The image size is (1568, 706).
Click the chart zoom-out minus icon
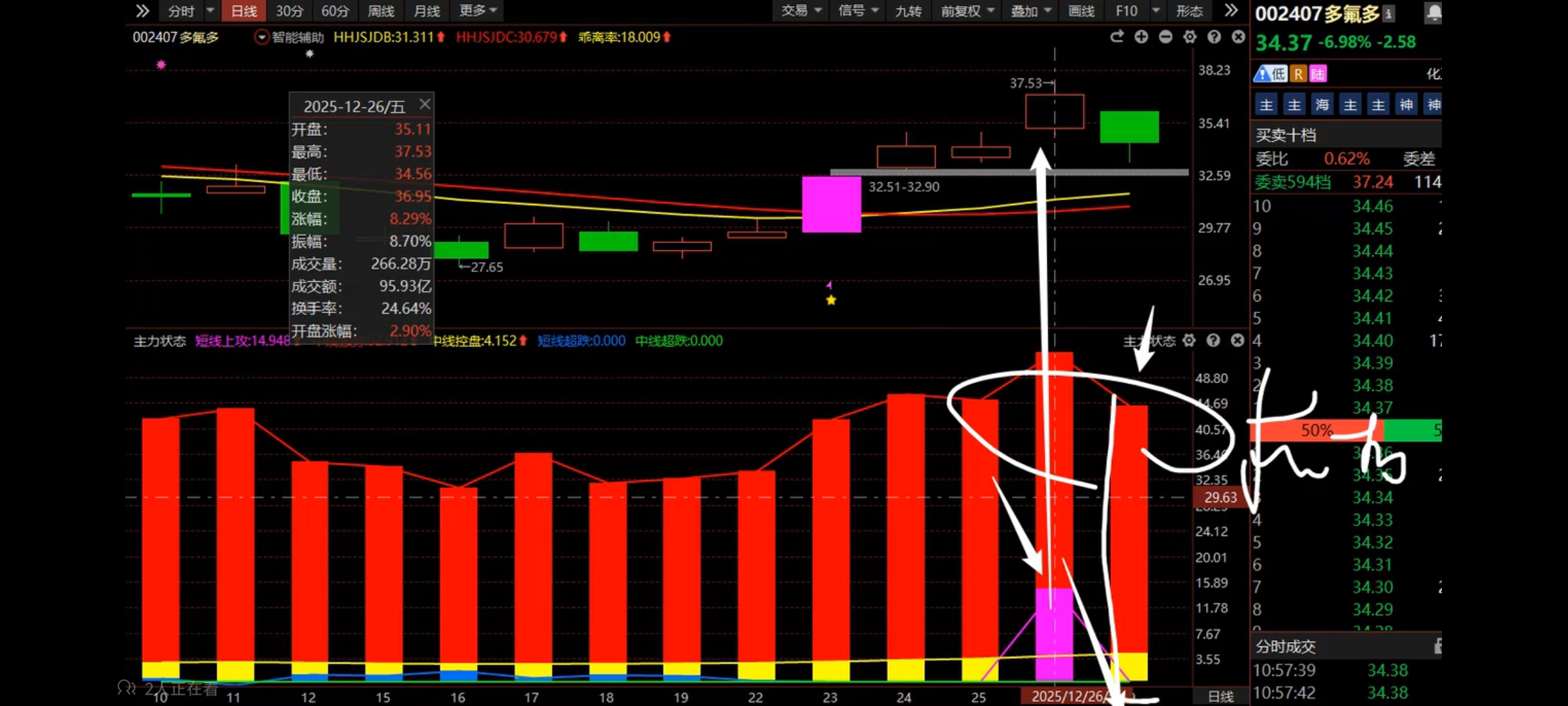tap(1165, 37)
